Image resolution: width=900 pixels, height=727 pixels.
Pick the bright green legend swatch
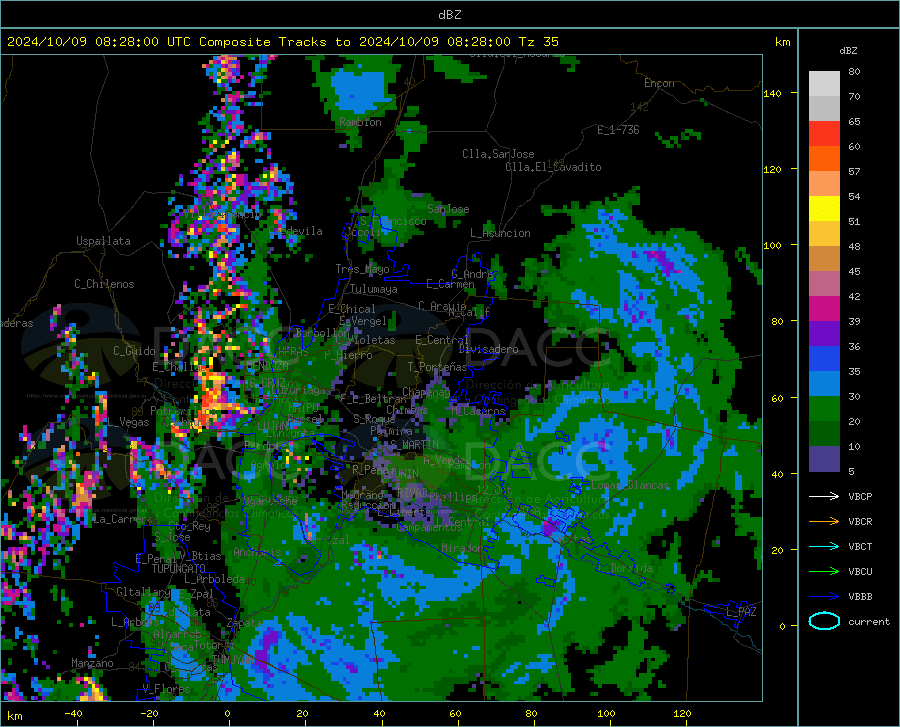tap(824, 409)
